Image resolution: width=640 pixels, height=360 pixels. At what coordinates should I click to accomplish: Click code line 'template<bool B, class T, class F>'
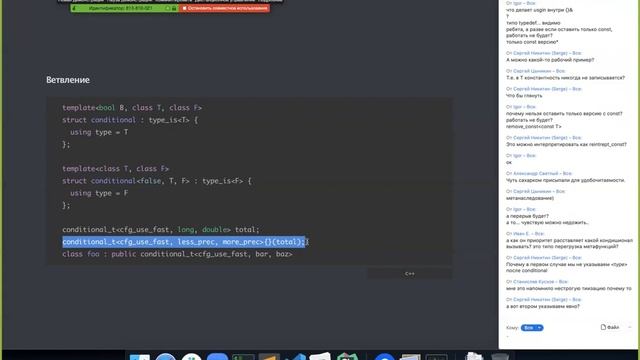click(x=132, y=108)
